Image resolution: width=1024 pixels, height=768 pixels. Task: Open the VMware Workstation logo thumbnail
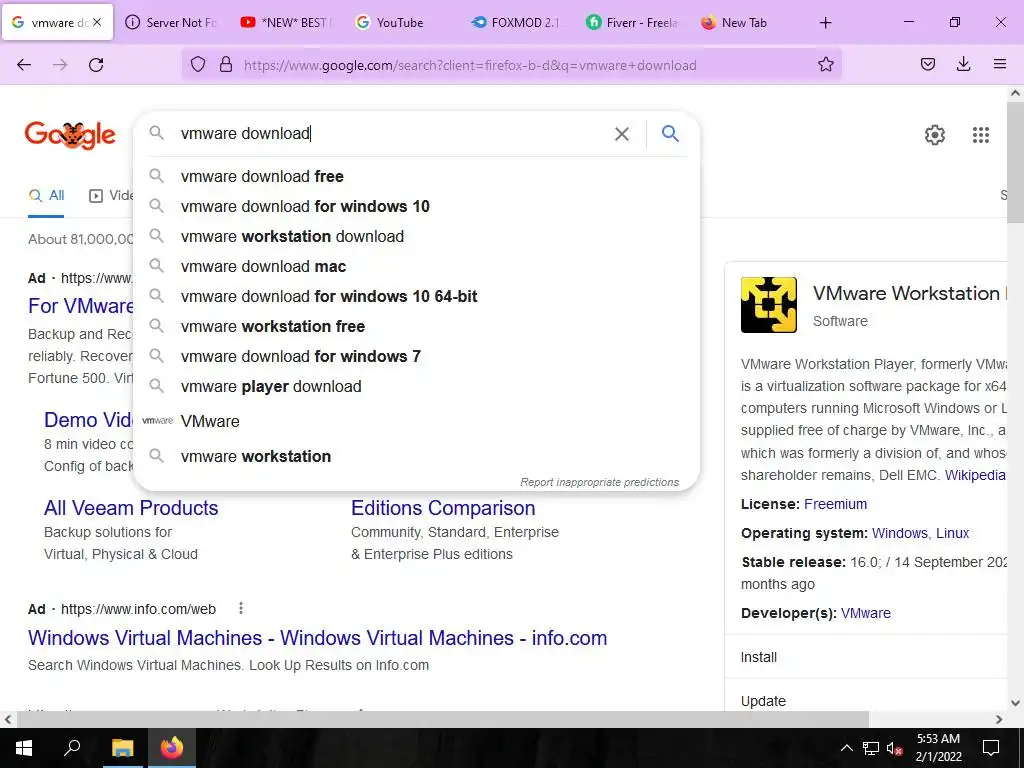pos(769,305)
